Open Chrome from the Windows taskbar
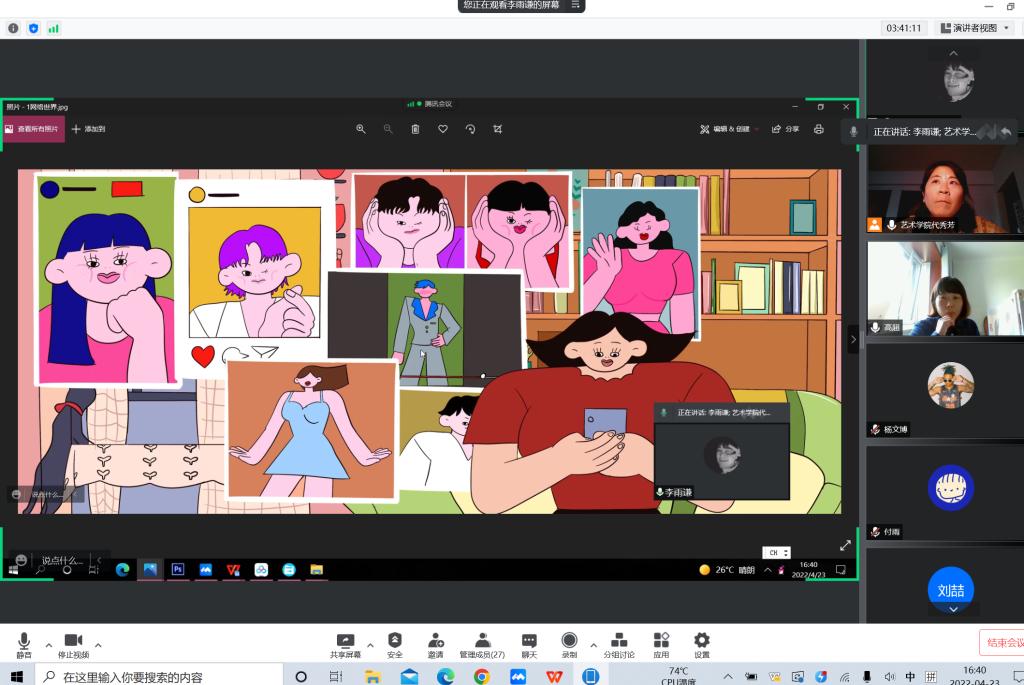Screen dimensions: 1024x685 [482, 677]
